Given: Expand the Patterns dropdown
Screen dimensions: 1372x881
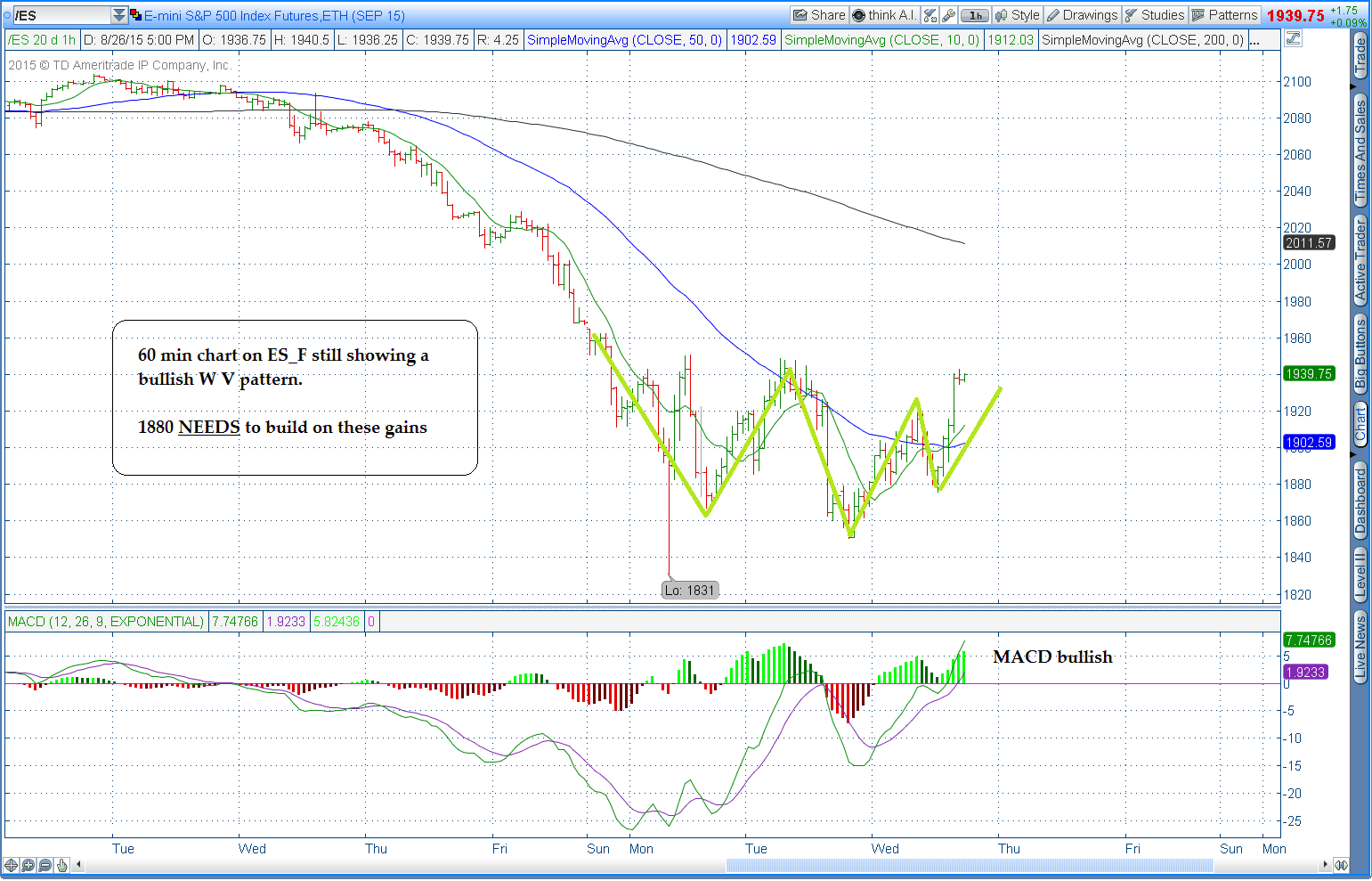Looking at the screenshot, I should [1224, 15].
